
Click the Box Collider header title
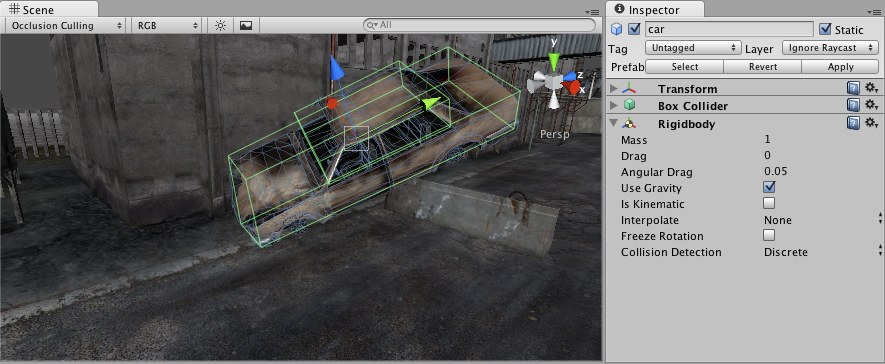[x=693, y=106]
